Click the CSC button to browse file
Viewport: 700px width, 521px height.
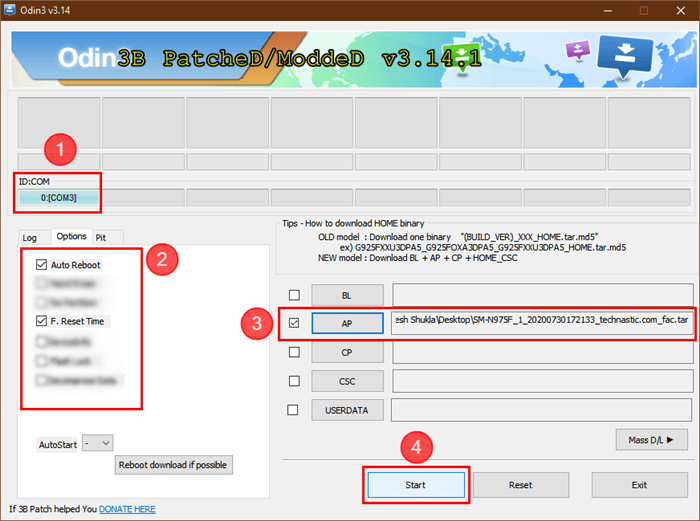coord(347,381)
